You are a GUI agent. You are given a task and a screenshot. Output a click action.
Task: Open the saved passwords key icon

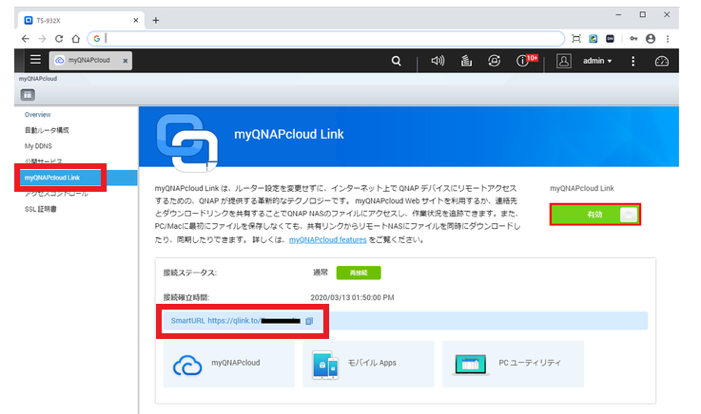(633, 39)
